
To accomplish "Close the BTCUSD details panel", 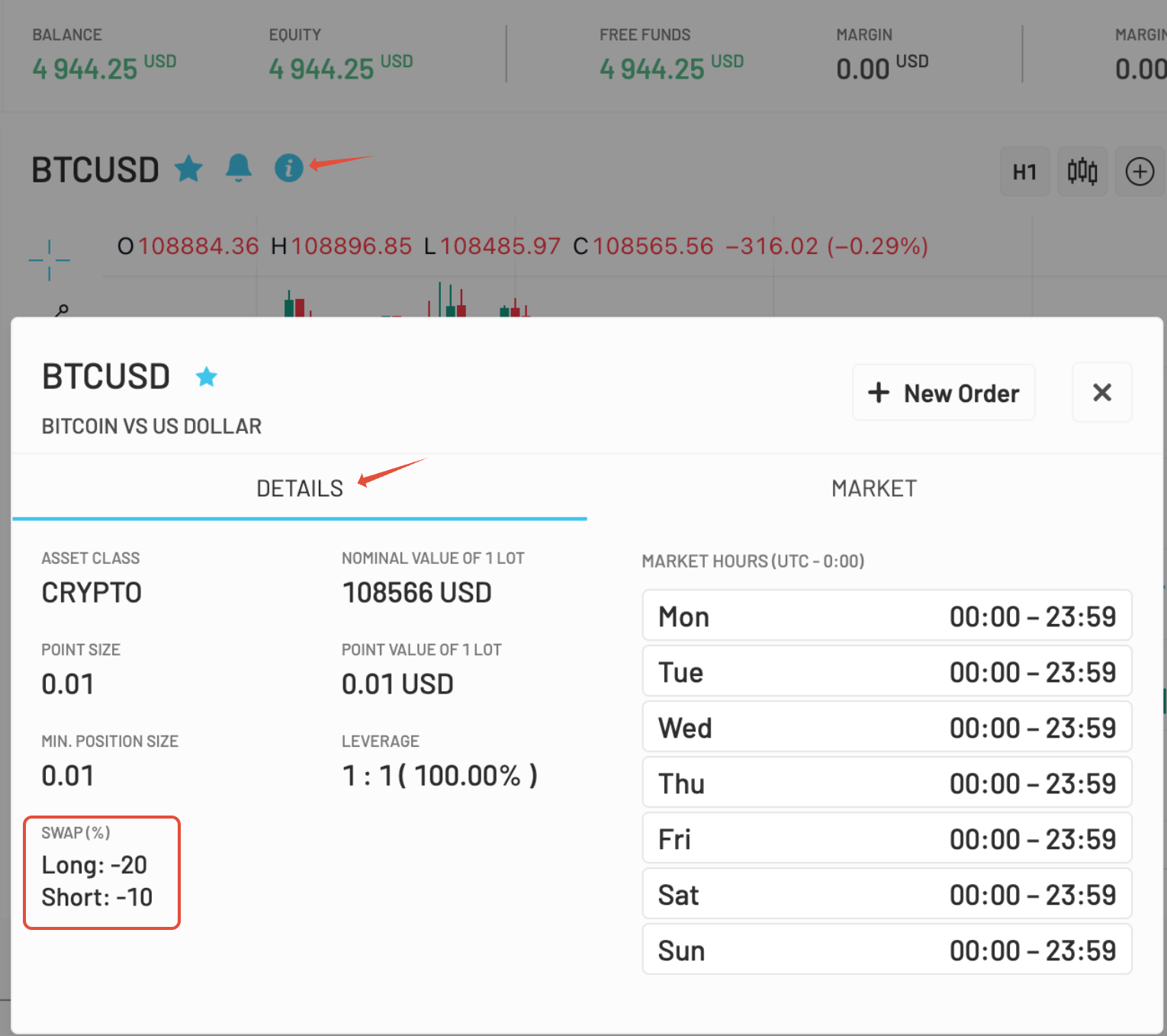I will point(1102,393).
